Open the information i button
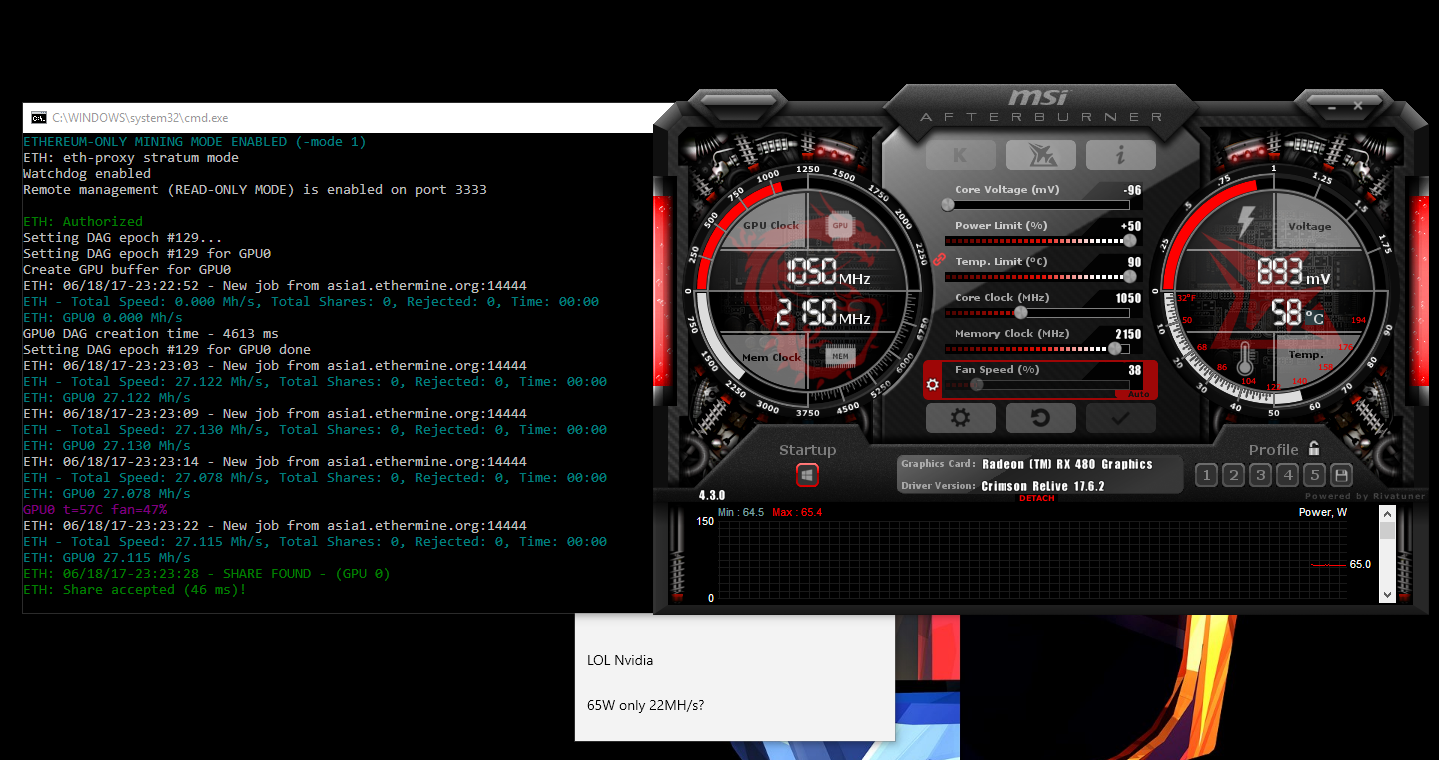 pyautogui.click(x=1121, y=155)
